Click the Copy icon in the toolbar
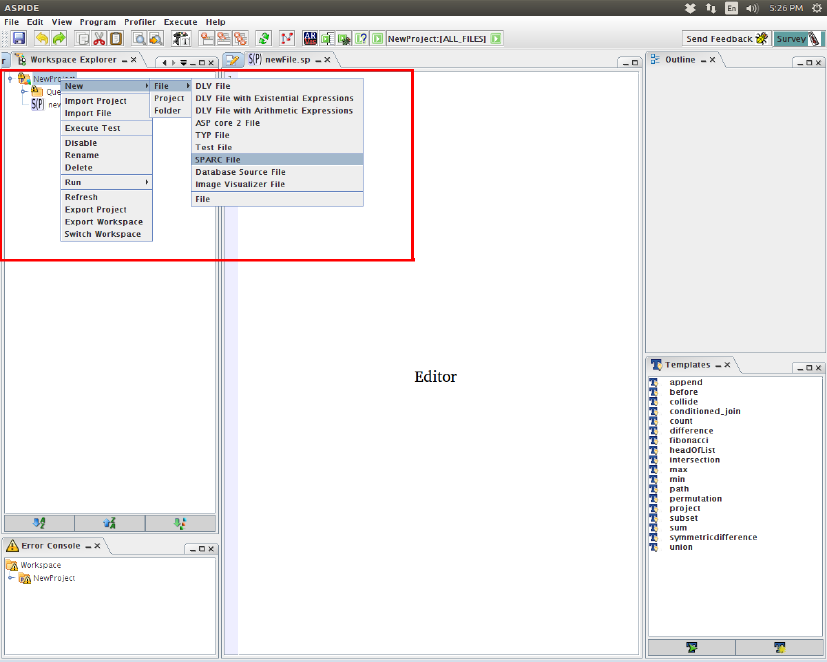 (x=82, y=39)
